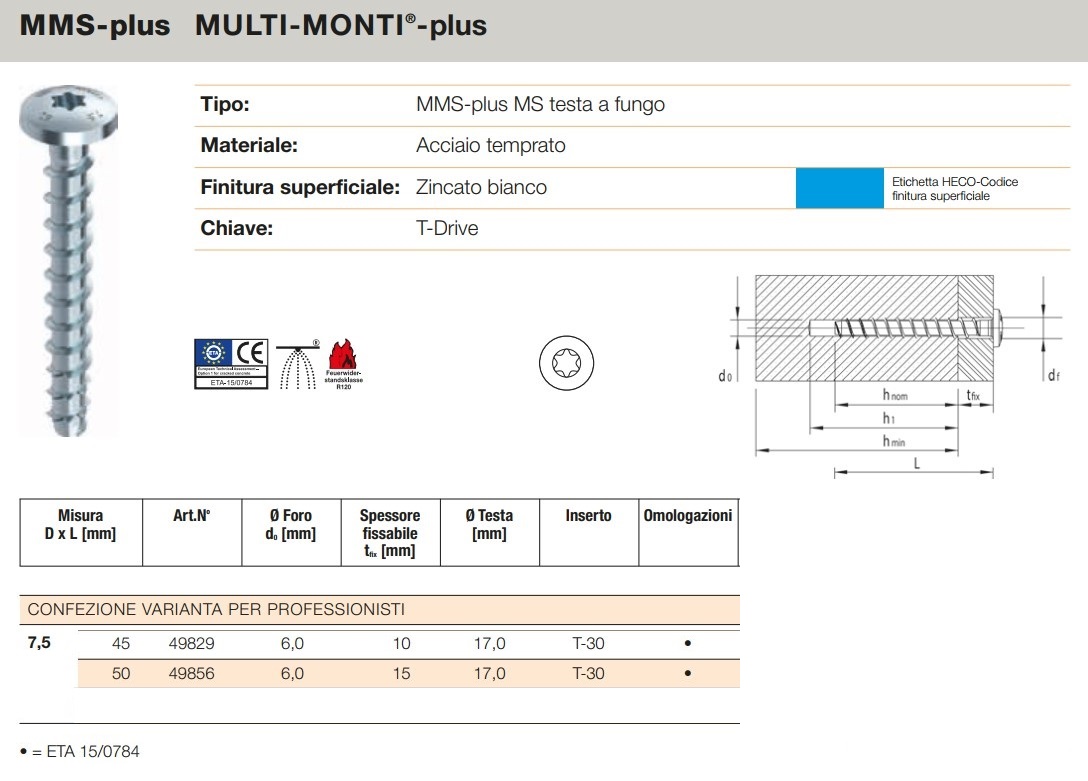Click the Ø Testa column header

(490, 533)
